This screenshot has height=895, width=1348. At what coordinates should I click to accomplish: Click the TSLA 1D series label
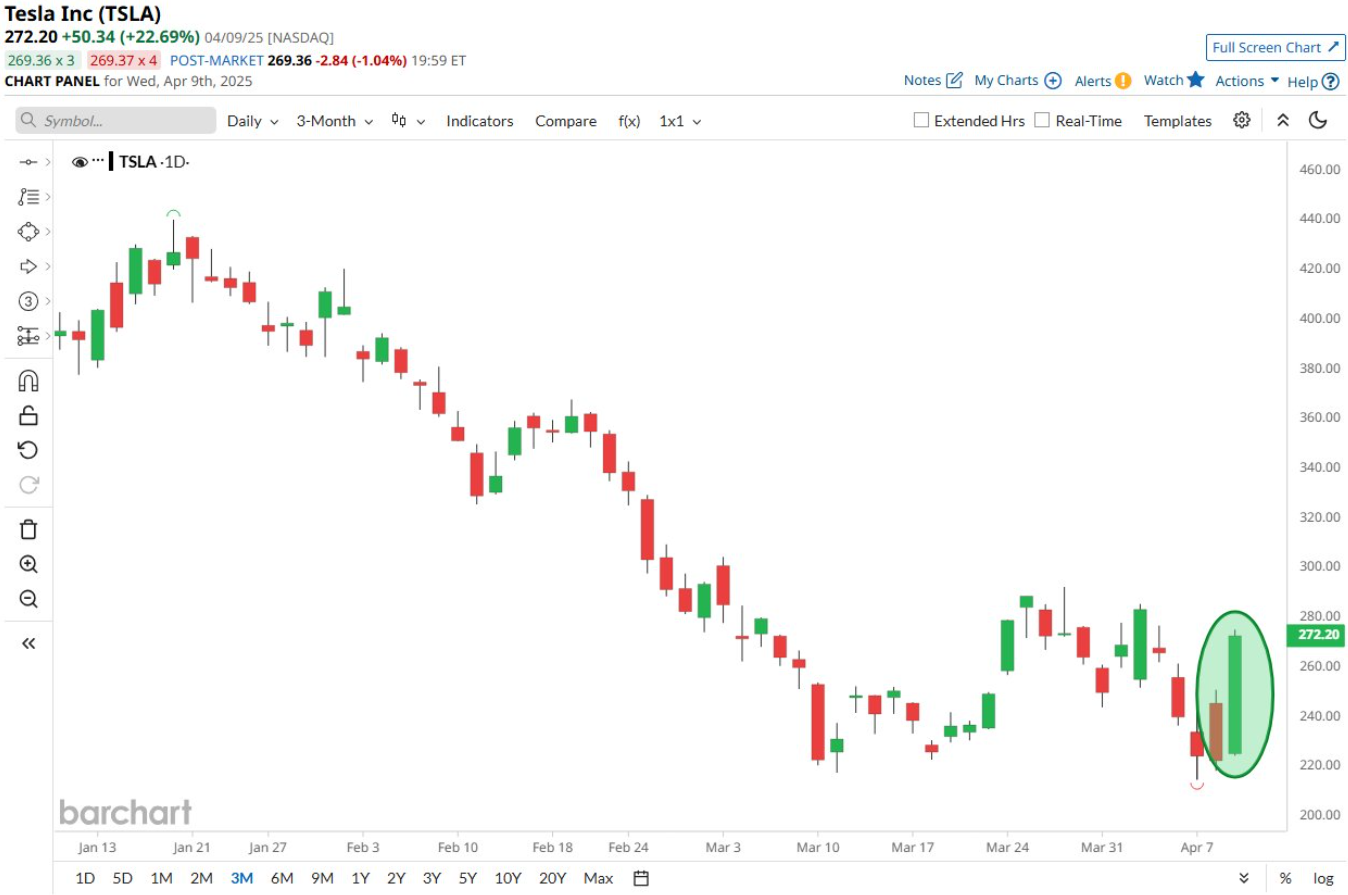point(154,161)
